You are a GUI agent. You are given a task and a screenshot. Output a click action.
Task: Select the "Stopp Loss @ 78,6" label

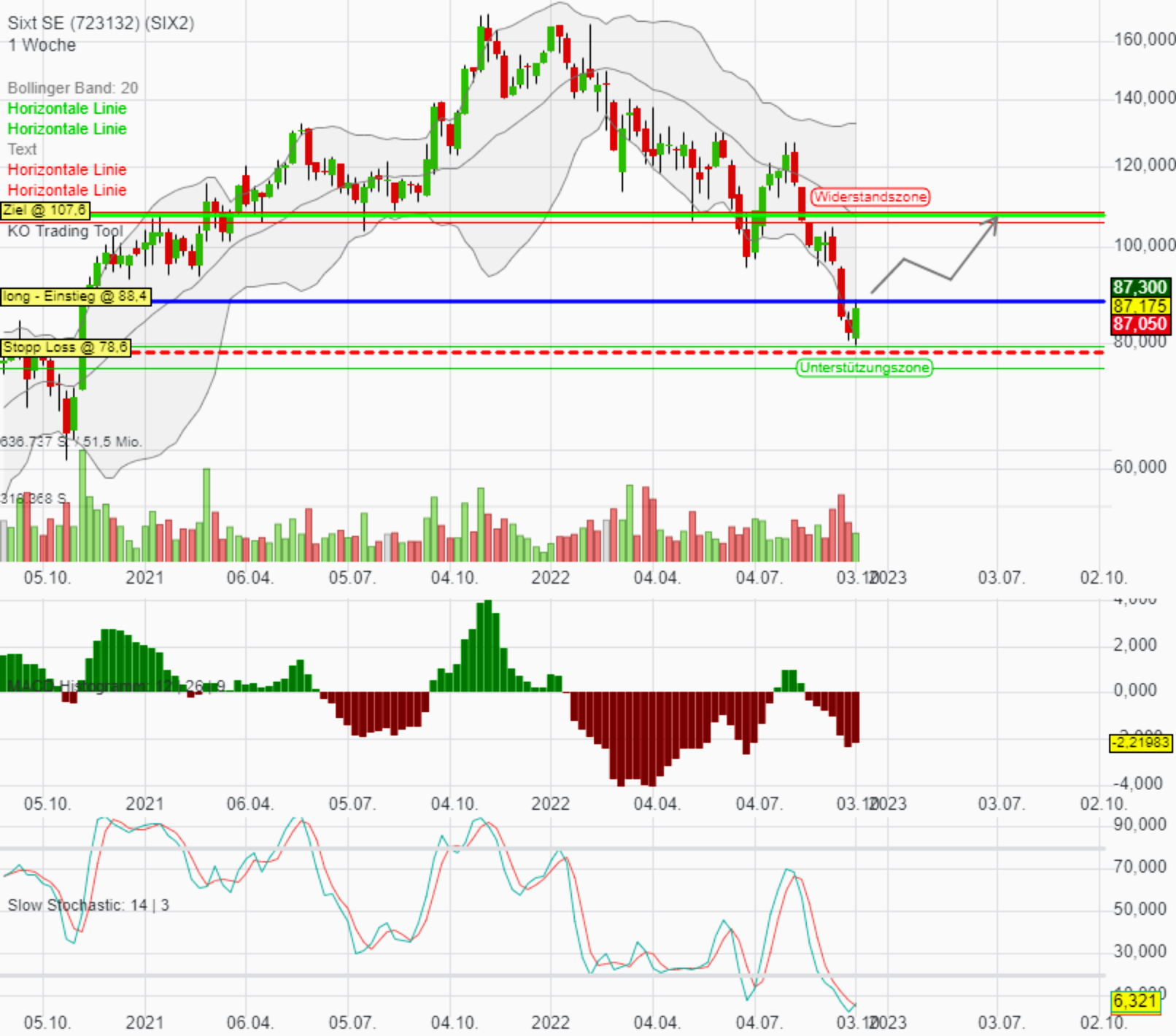[x=66, y=347]
